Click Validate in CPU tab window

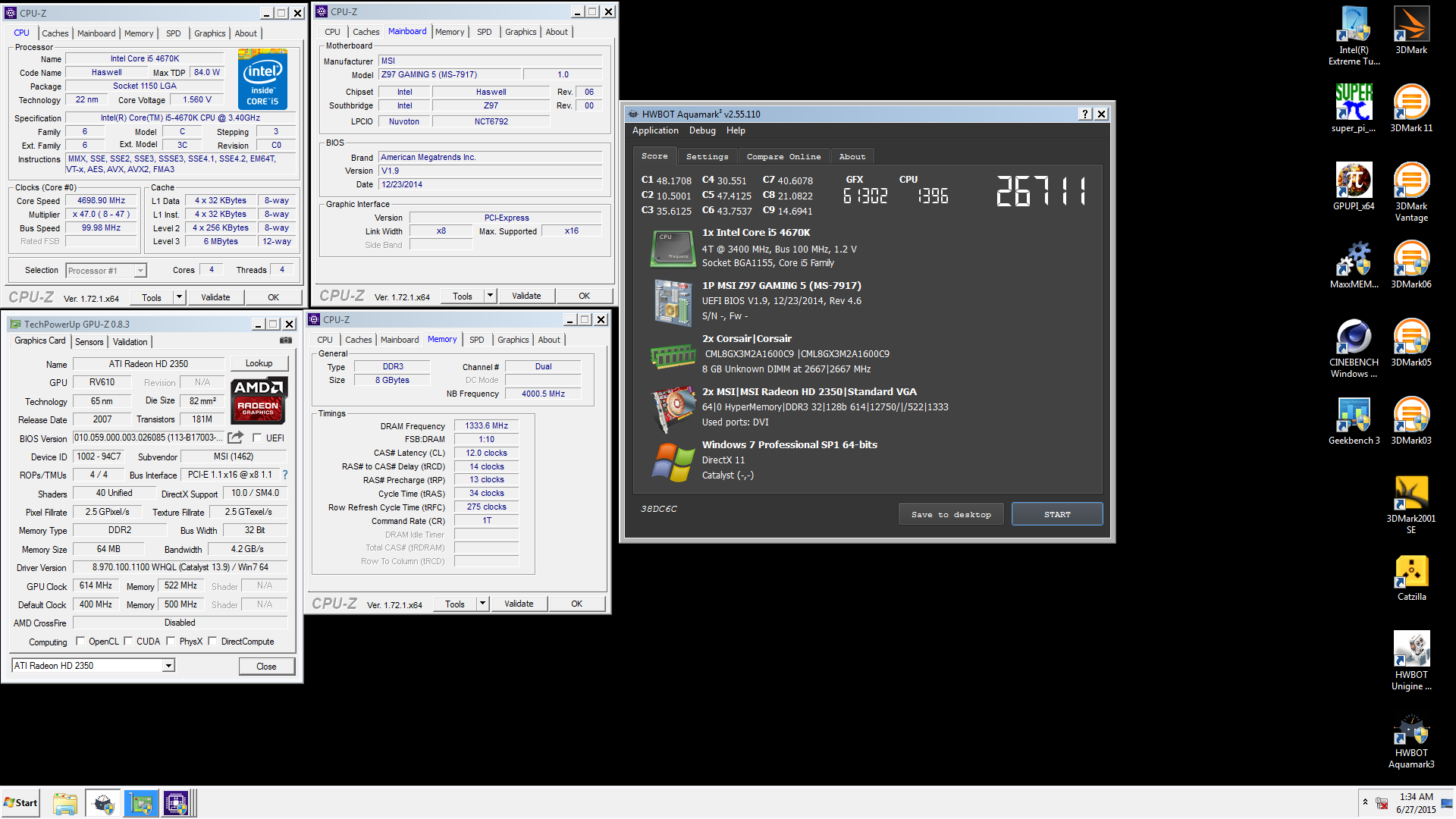click(x=215, y=297)
